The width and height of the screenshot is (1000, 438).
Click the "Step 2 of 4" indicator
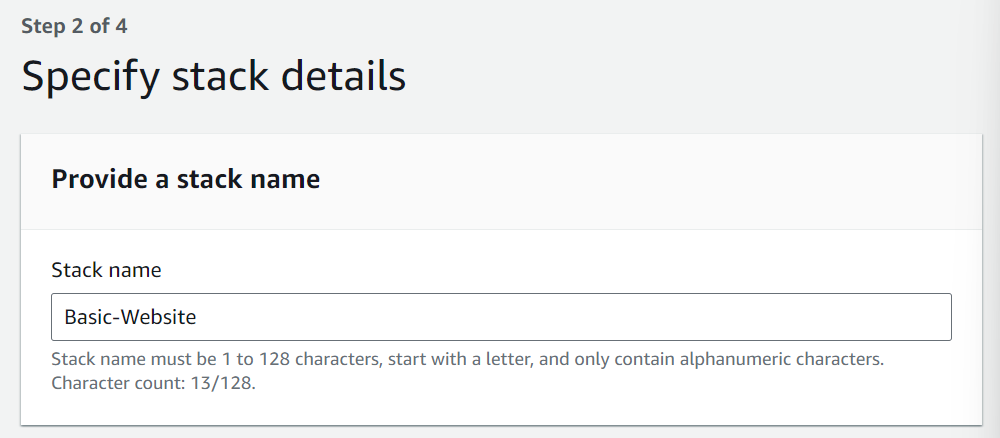[74, 26]
